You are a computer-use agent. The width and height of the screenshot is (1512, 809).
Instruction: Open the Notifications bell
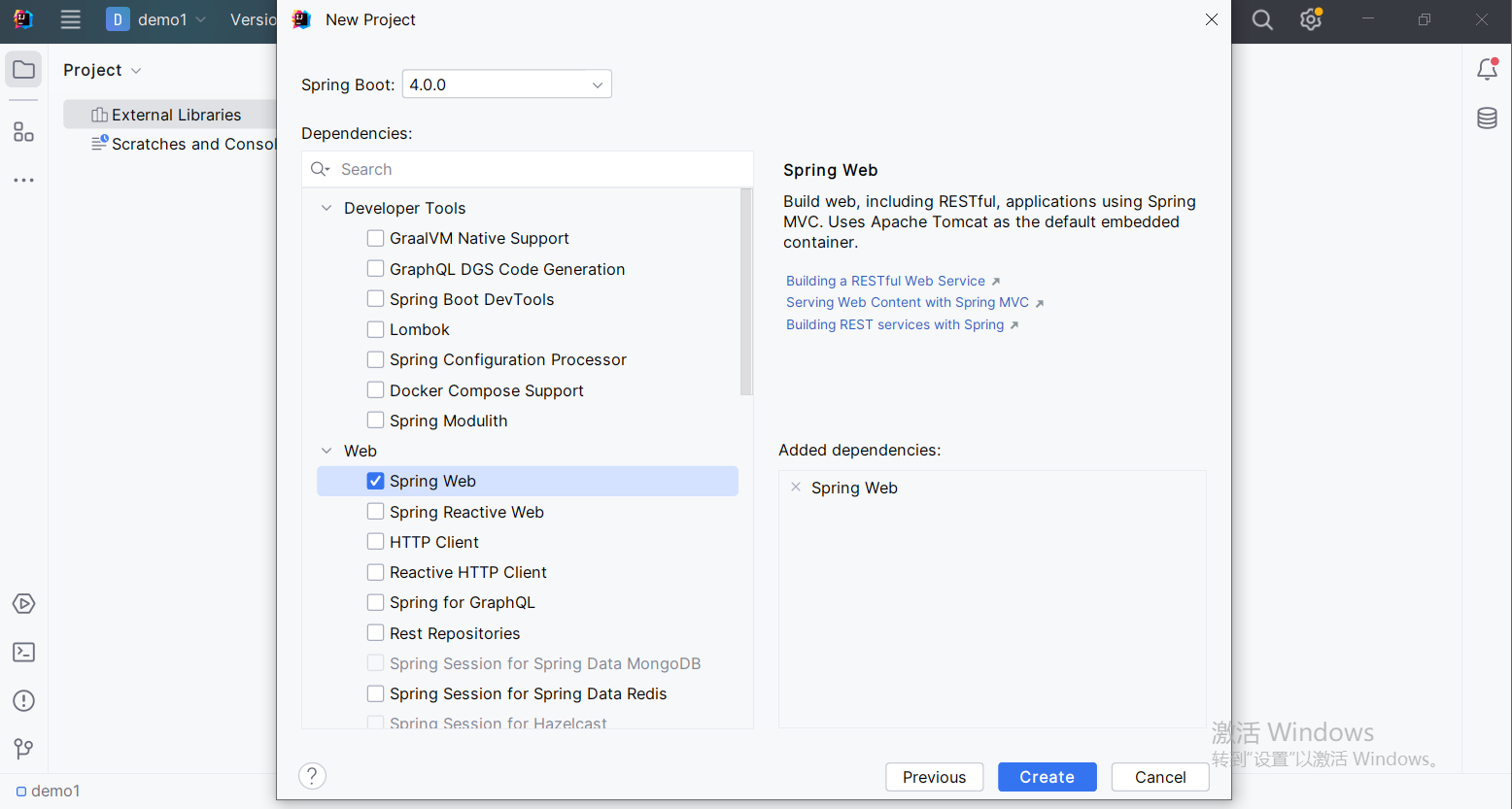click(1487, 69)
